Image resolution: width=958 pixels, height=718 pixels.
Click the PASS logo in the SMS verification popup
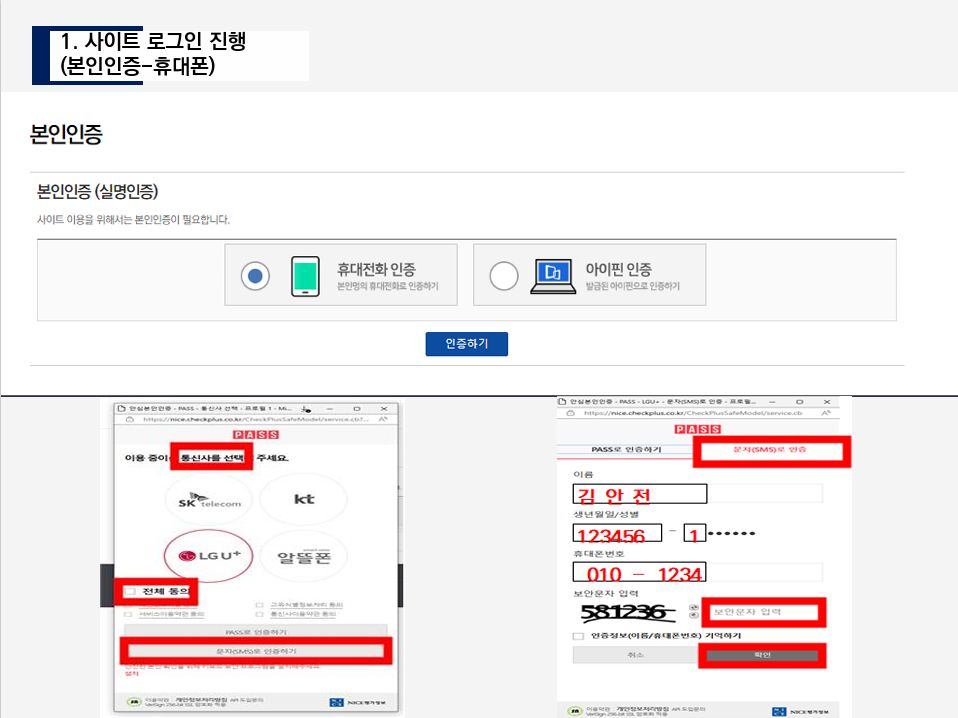698,429
